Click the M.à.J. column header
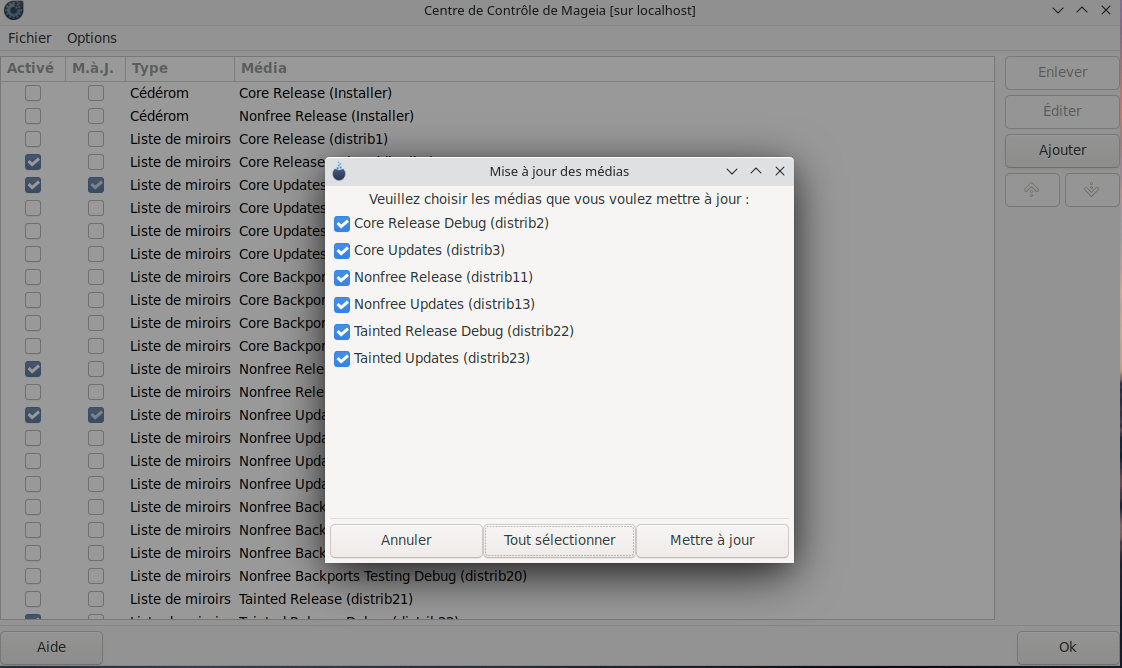The width and height of the screenshot is (1122, 668). pyautogui.click(x=95, y=69)
